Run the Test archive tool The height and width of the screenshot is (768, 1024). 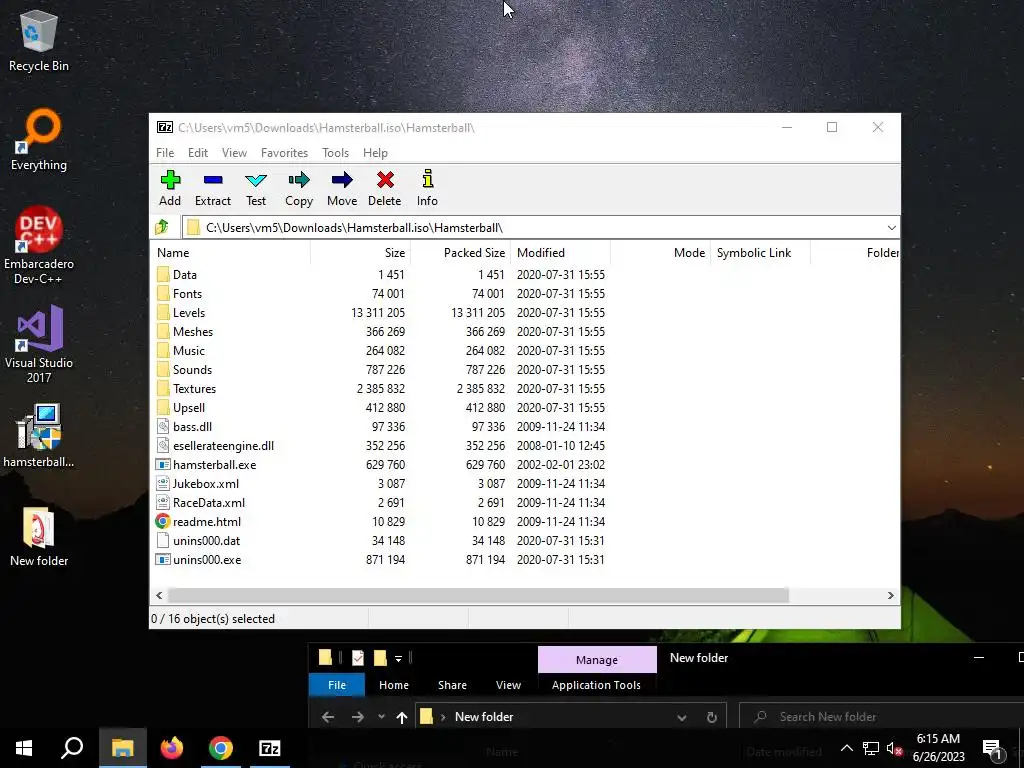(x=256, y=188)
